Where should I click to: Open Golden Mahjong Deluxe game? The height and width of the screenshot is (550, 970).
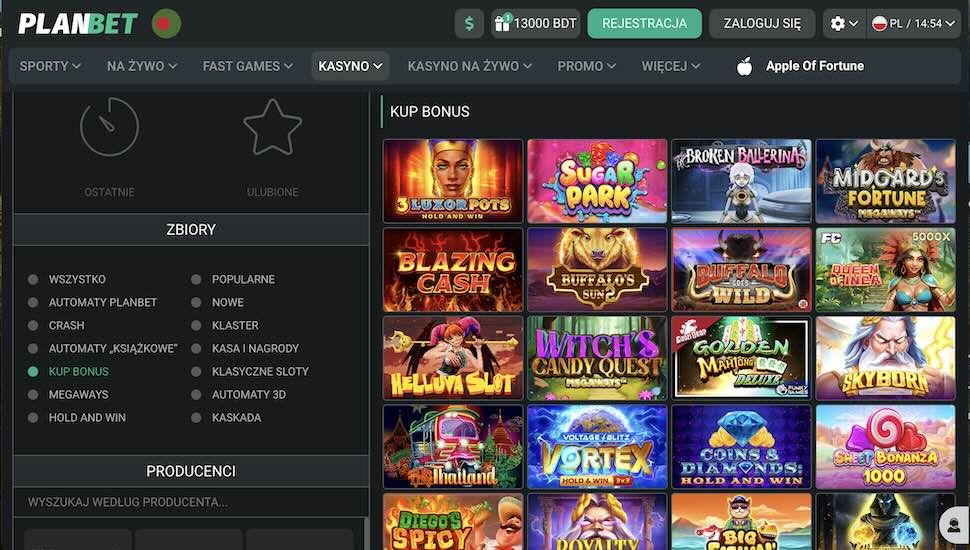(x=741, y=358)
